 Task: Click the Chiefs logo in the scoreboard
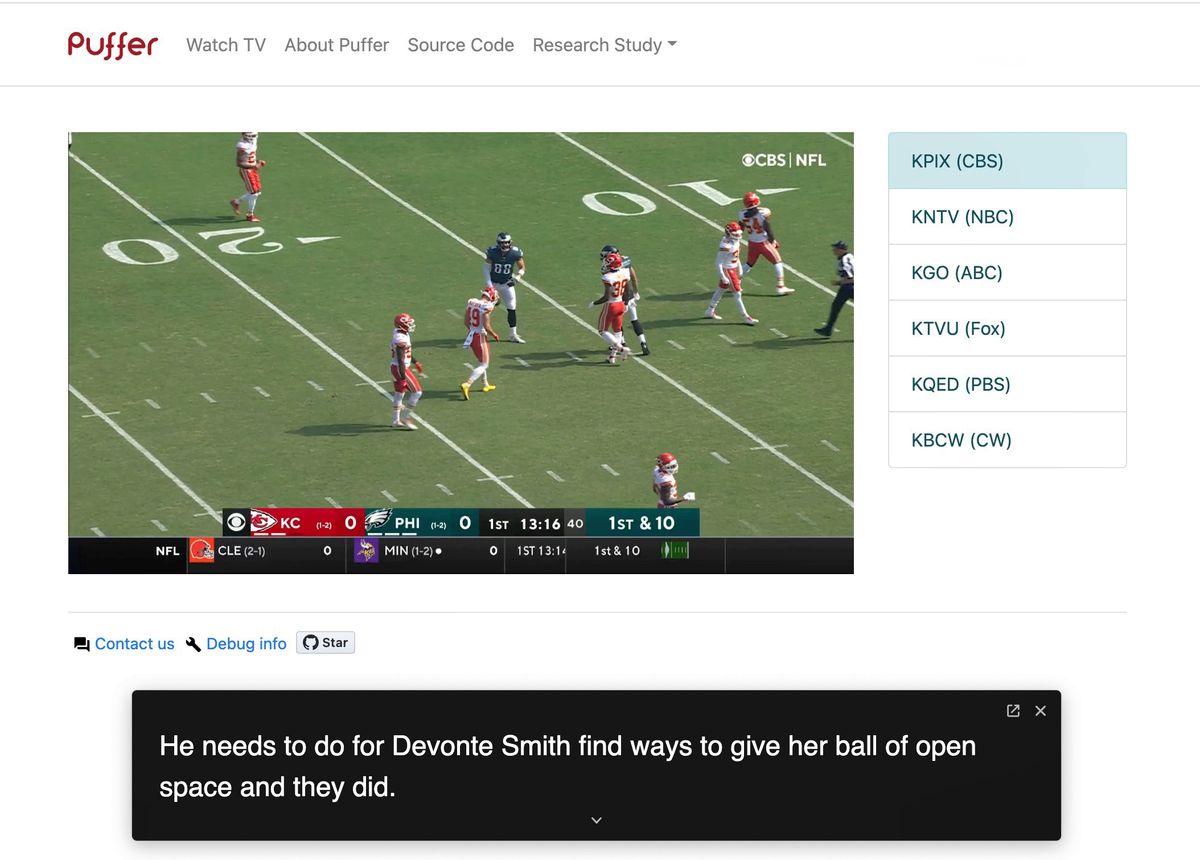[x=264, y=522]
